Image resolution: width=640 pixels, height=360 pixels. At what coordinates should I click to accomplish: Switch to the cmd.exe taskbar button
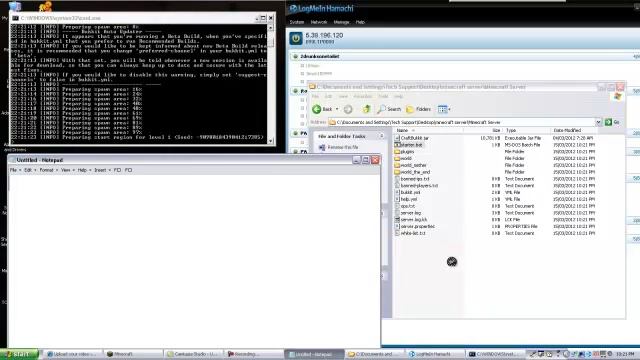point(495,354)
